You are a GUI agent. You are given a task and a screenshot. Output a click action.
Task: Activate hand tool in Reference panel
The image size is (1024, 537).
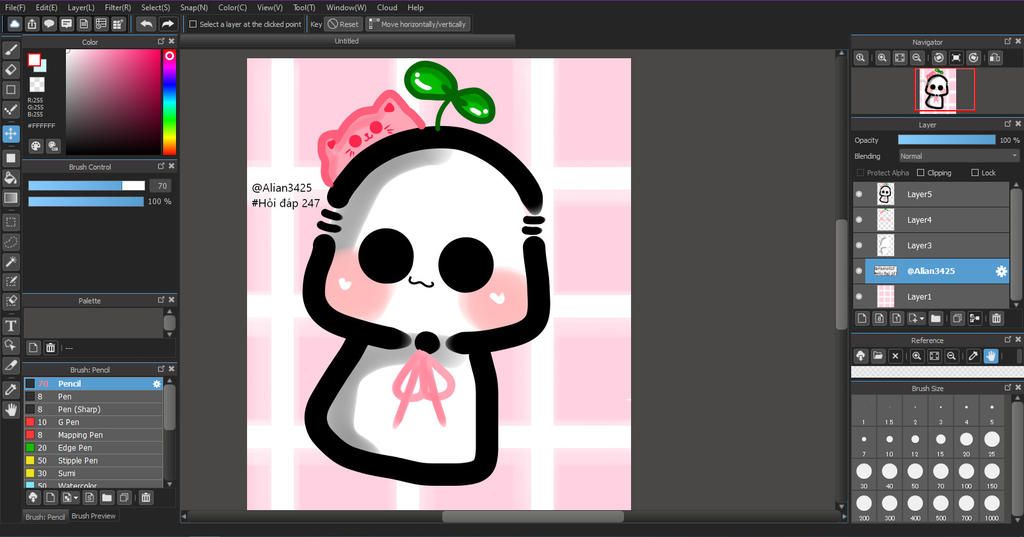(x=991, y=356)
